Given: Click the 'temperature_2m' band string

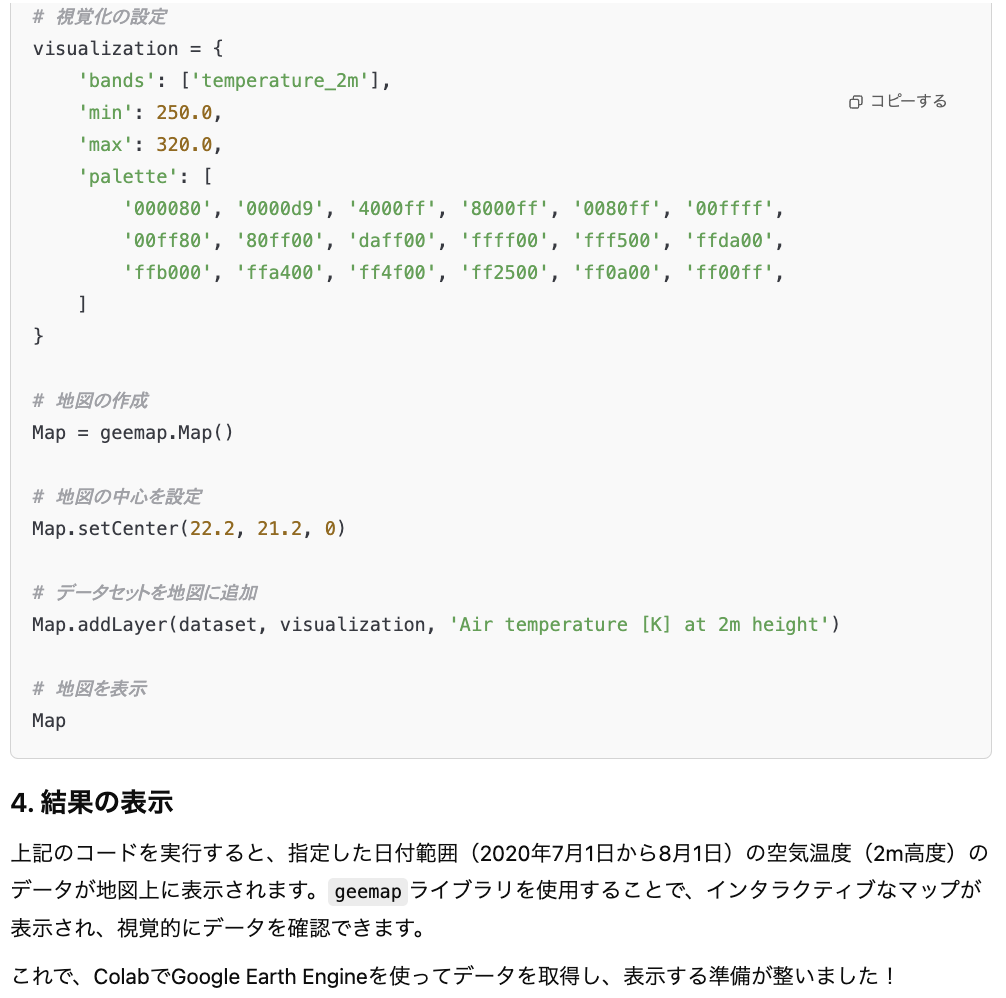Looking at the screenshot, I should (x=280, y=80).
